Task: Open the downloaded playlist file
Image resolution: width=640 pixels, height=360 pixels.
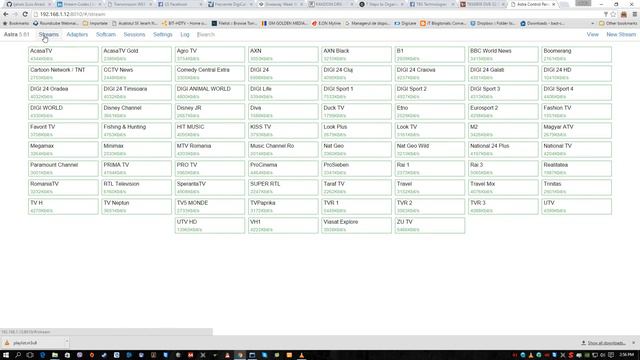Action: (x=25, y=343)
